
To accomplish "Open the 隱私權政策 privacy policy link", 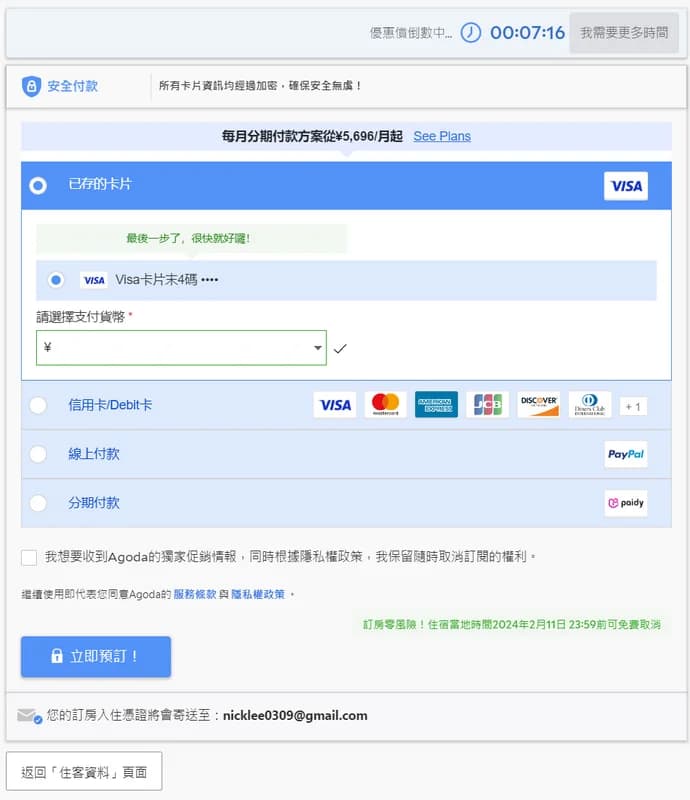I will 258,594.
